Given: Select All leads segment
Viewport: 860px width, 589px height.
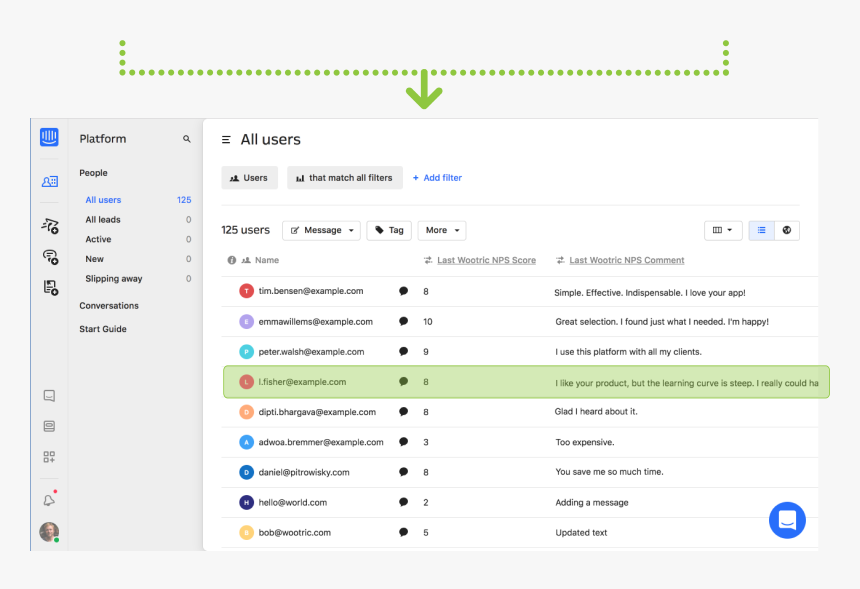Looking at the screenshot, I should [103, 220].
